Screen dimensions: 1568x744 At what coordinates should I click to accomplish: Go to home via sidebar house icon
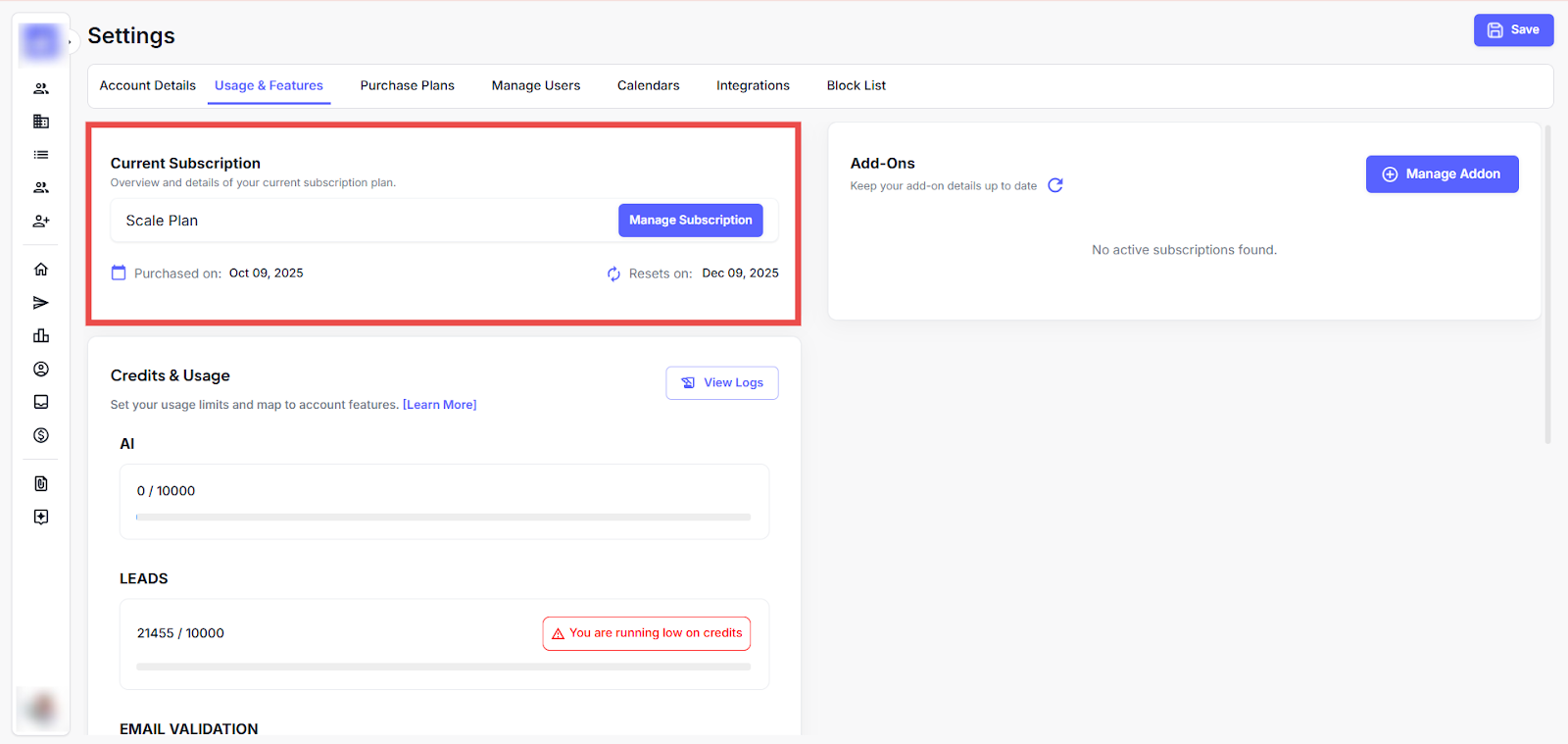click(x=41, y=270)
